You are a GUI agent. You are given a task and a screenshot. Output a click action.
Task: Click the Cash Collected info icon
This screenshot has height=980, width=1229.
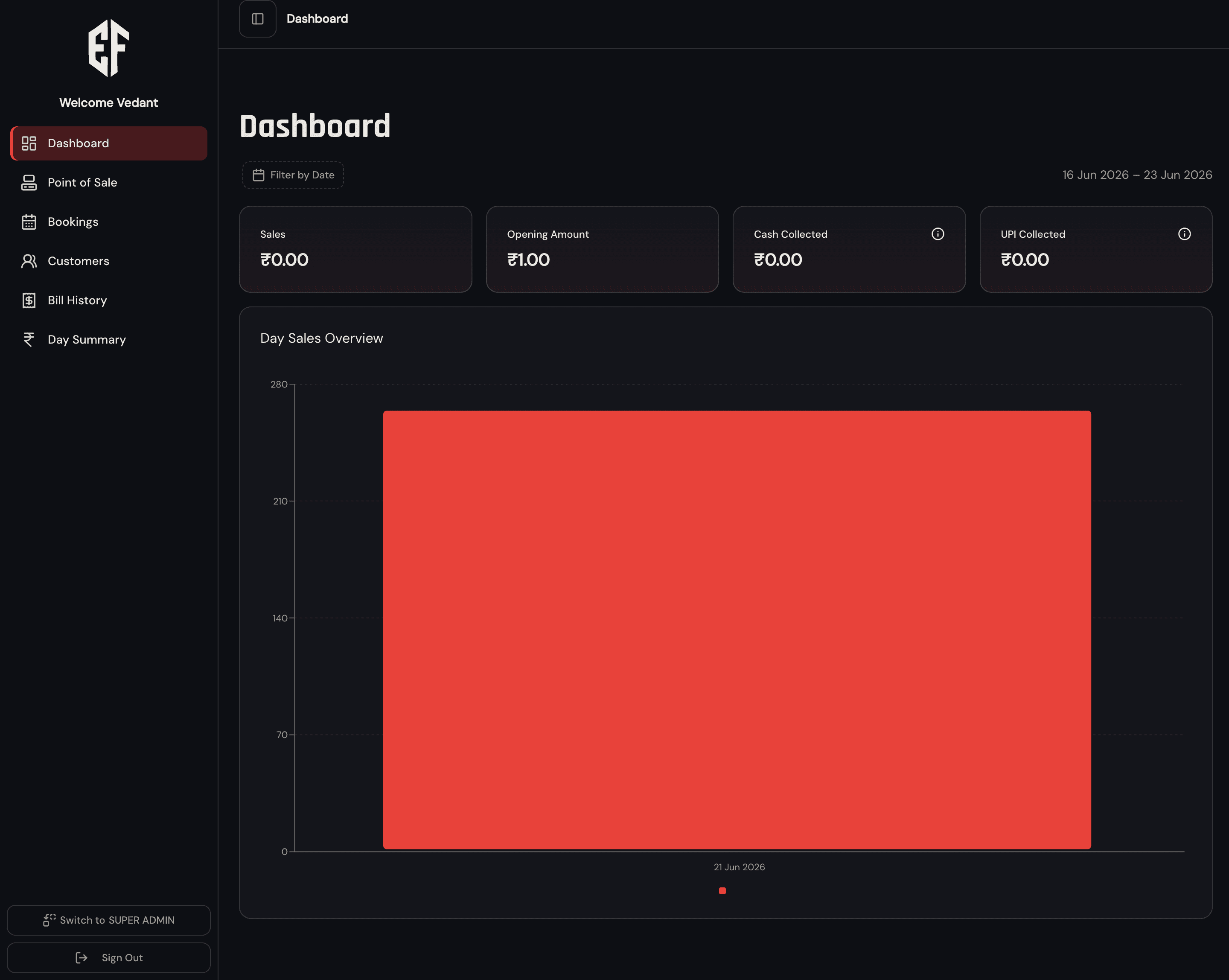pyautogui.click(x=938, y=234)
